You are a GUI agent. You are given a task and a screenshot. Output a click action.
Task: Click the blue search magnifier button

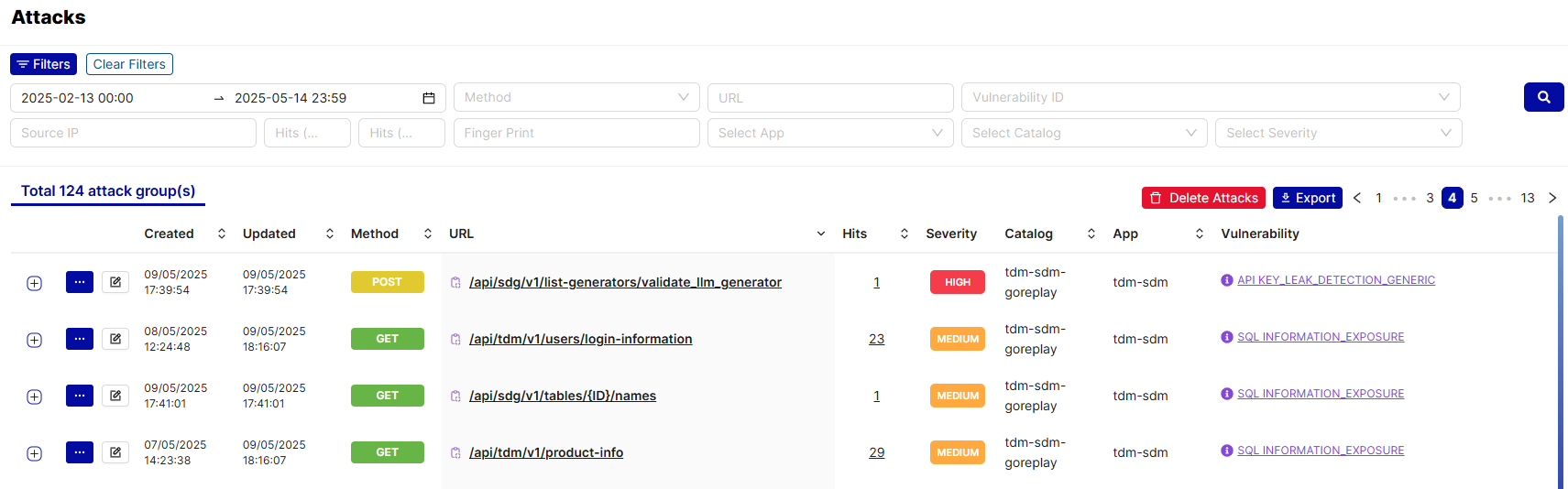[x=1543, y=97]
